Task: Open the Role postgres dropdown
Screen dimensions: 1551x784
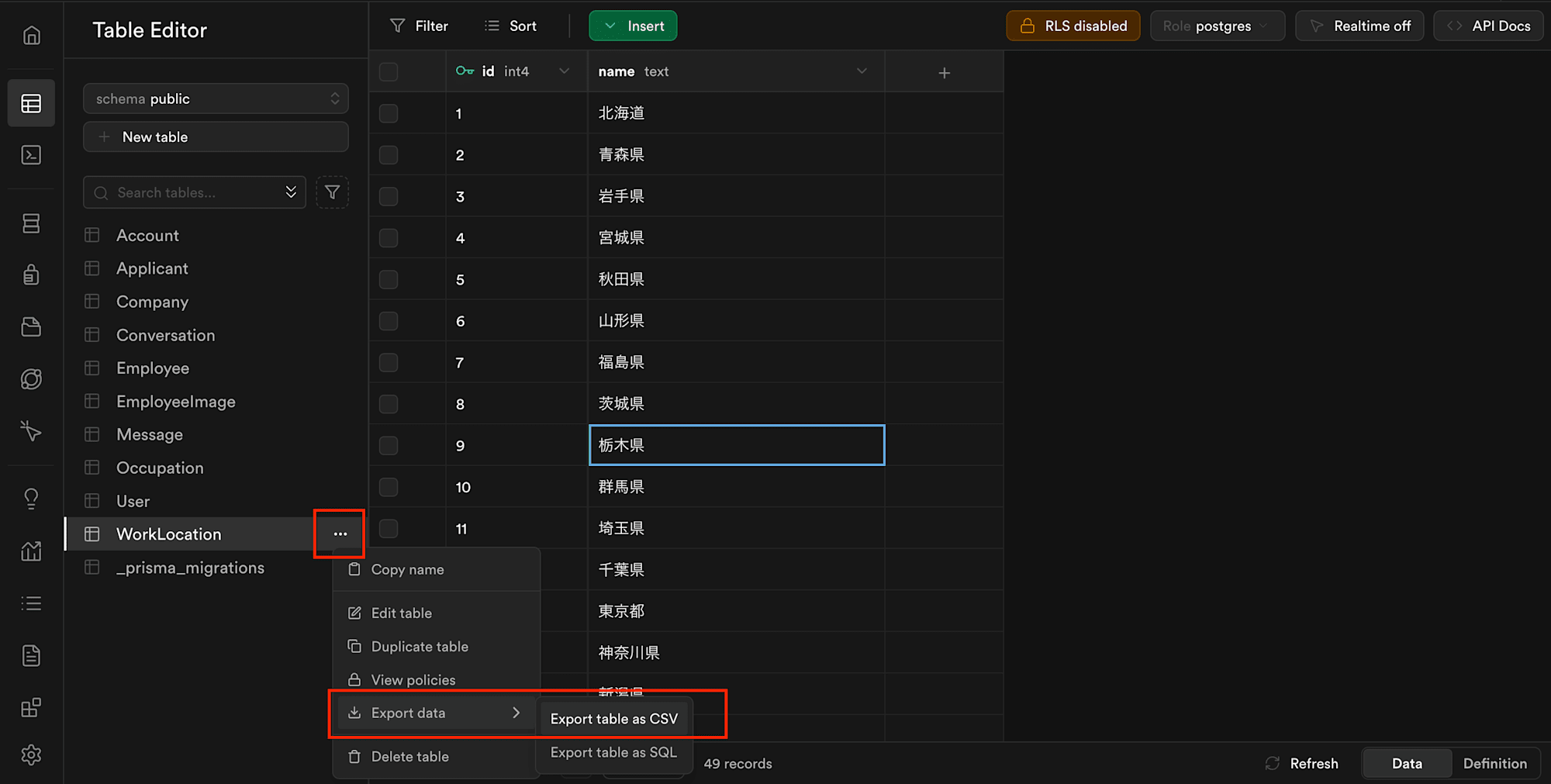Action: pos(1217,26)
